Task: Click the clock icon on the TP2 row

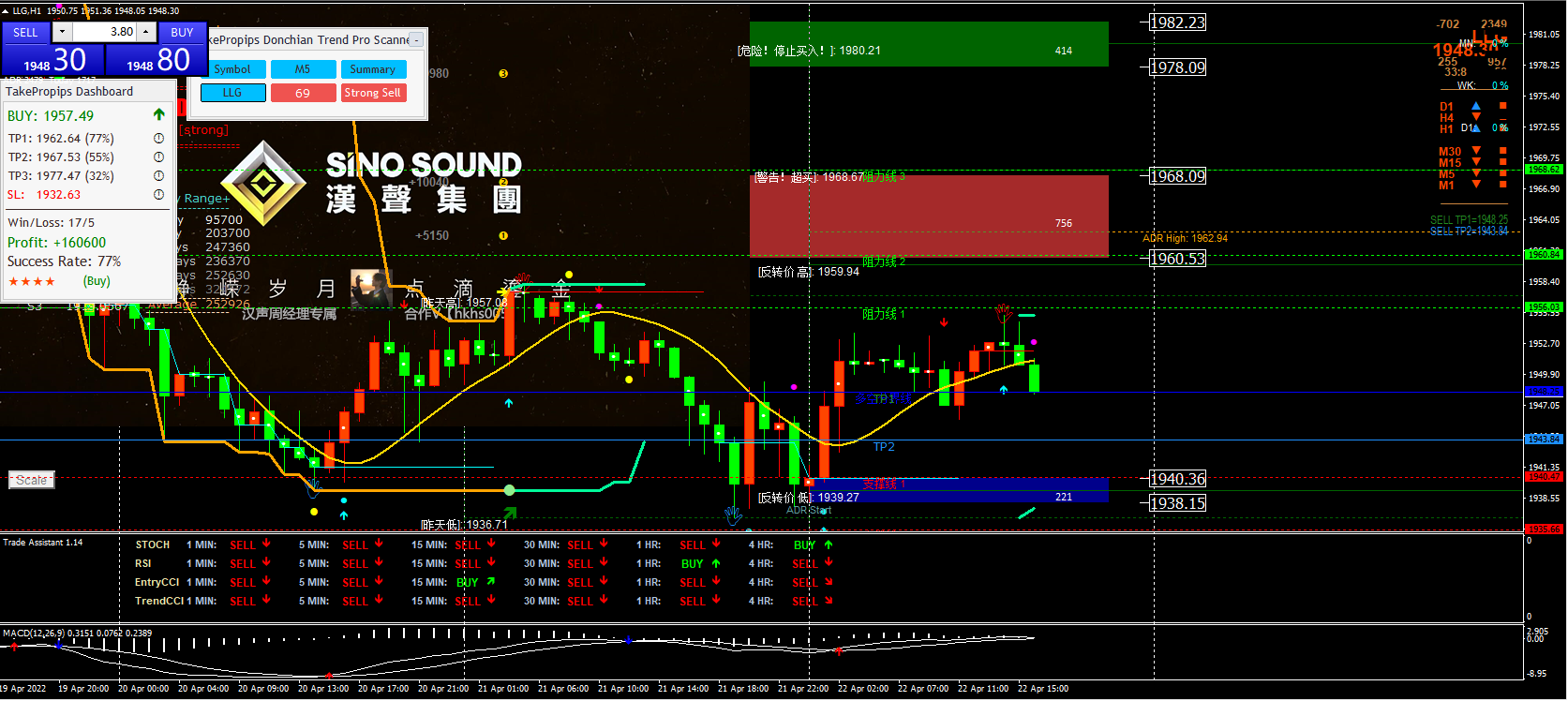Action: (159, 157)
